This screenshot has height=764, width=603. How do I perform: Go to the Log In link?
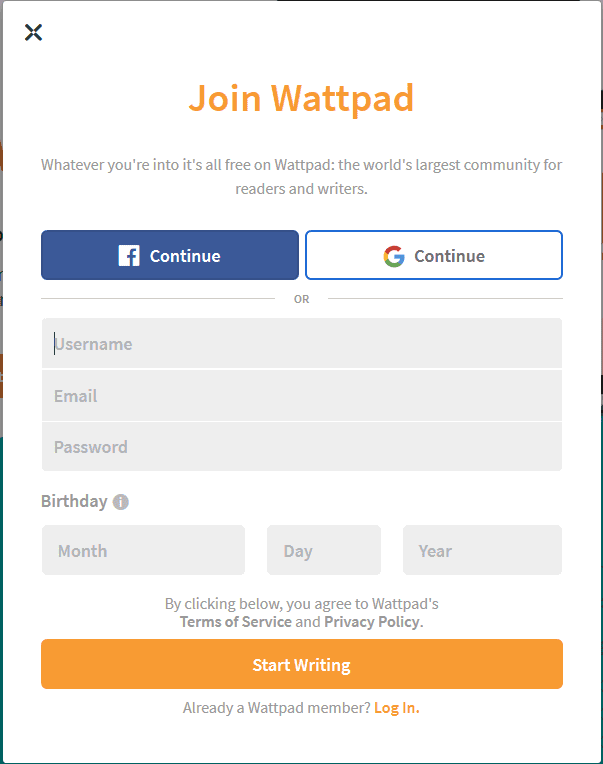[x=396, y=707]
